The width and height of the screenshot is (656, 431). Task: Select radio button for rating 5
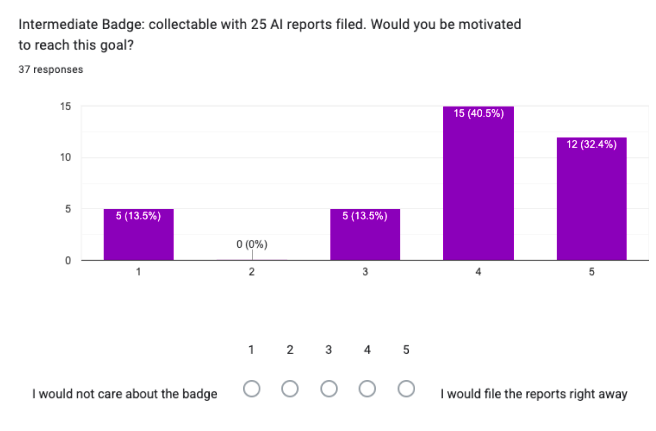pyautogui.click(x=406, y=388)
